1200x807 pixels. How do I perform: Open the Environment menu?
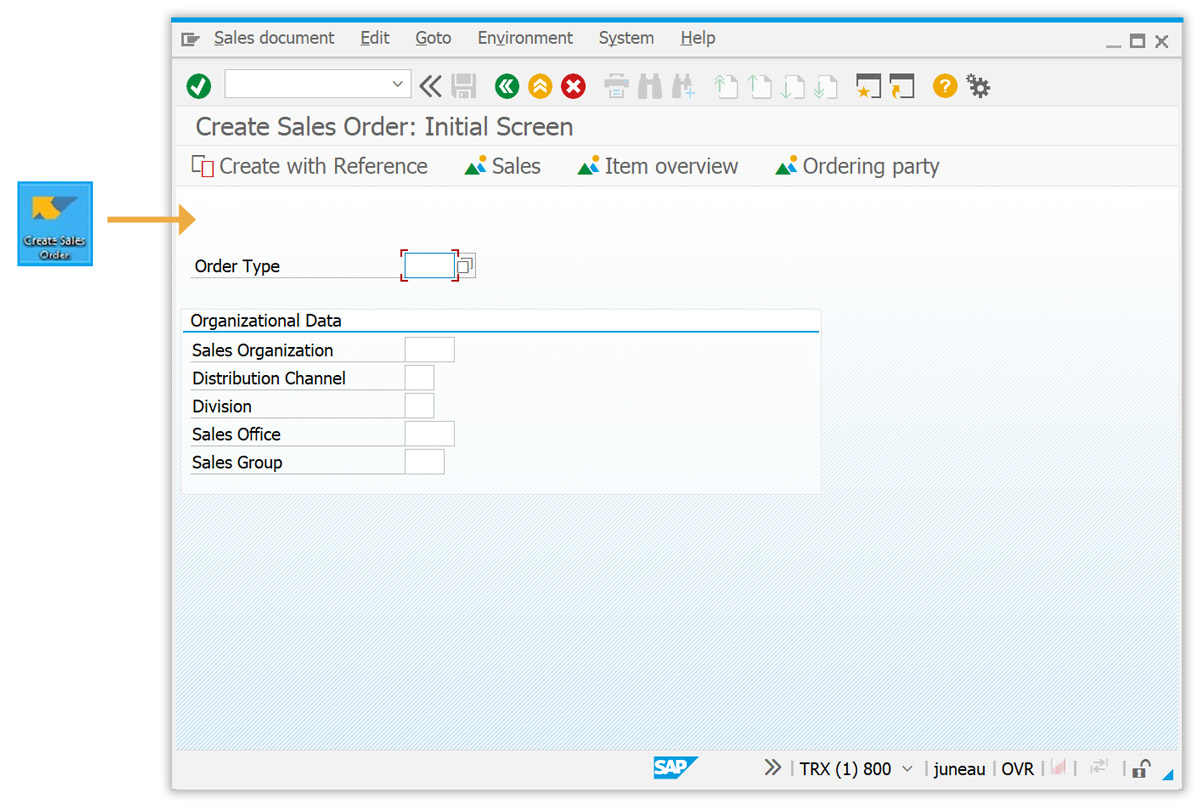coord(525,38)
